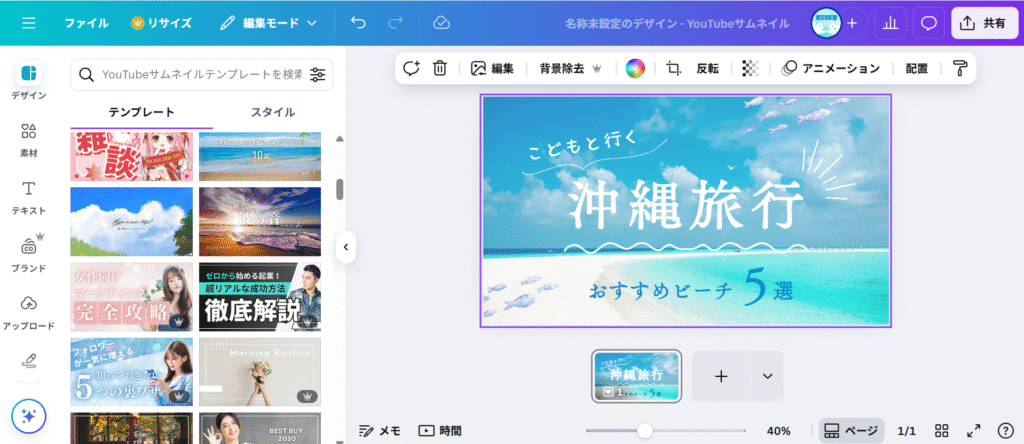
Task: Open the ファイル menu
Action: [x=86, y=22]
